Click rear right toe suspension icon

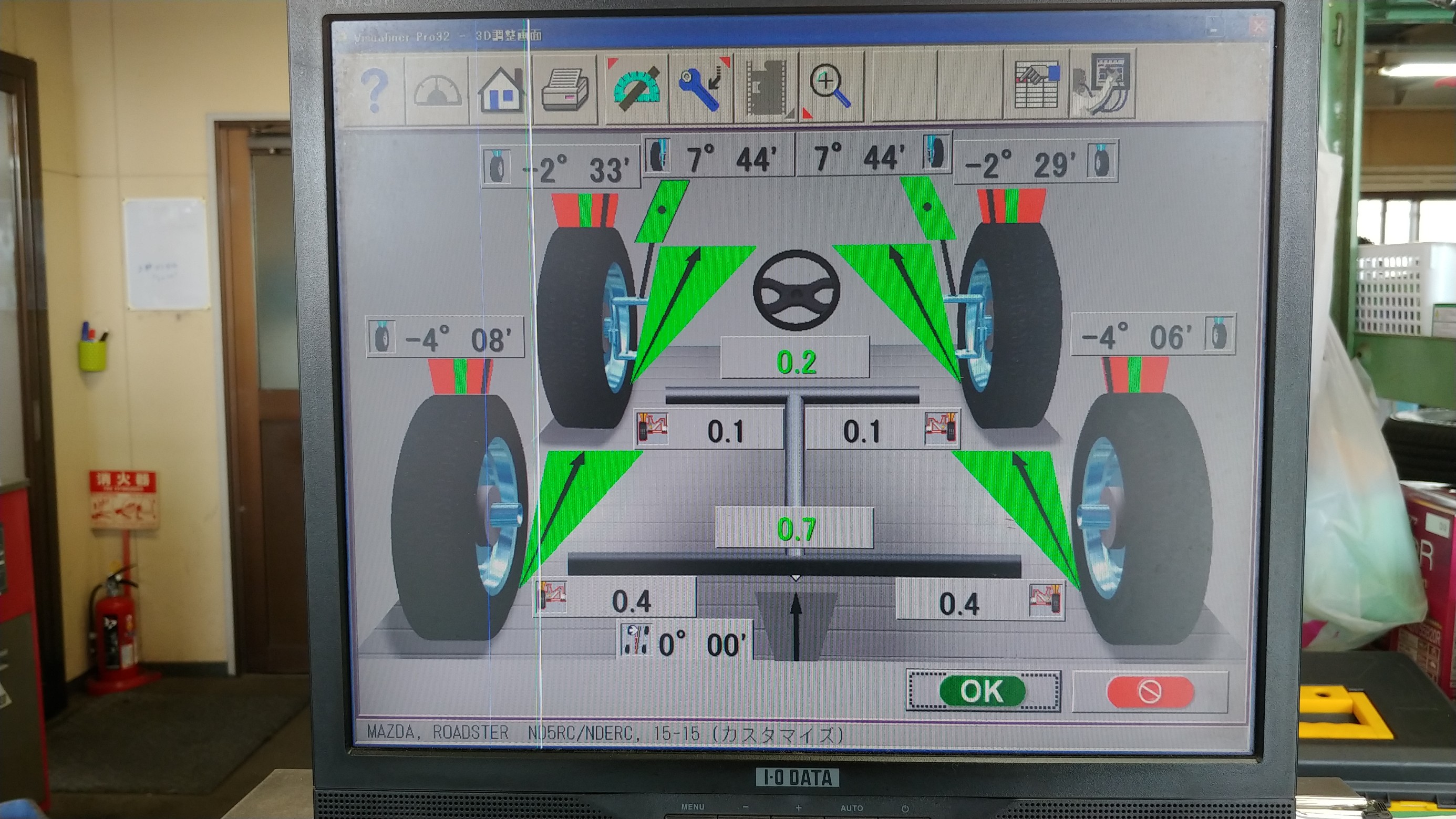(1045, 600)
